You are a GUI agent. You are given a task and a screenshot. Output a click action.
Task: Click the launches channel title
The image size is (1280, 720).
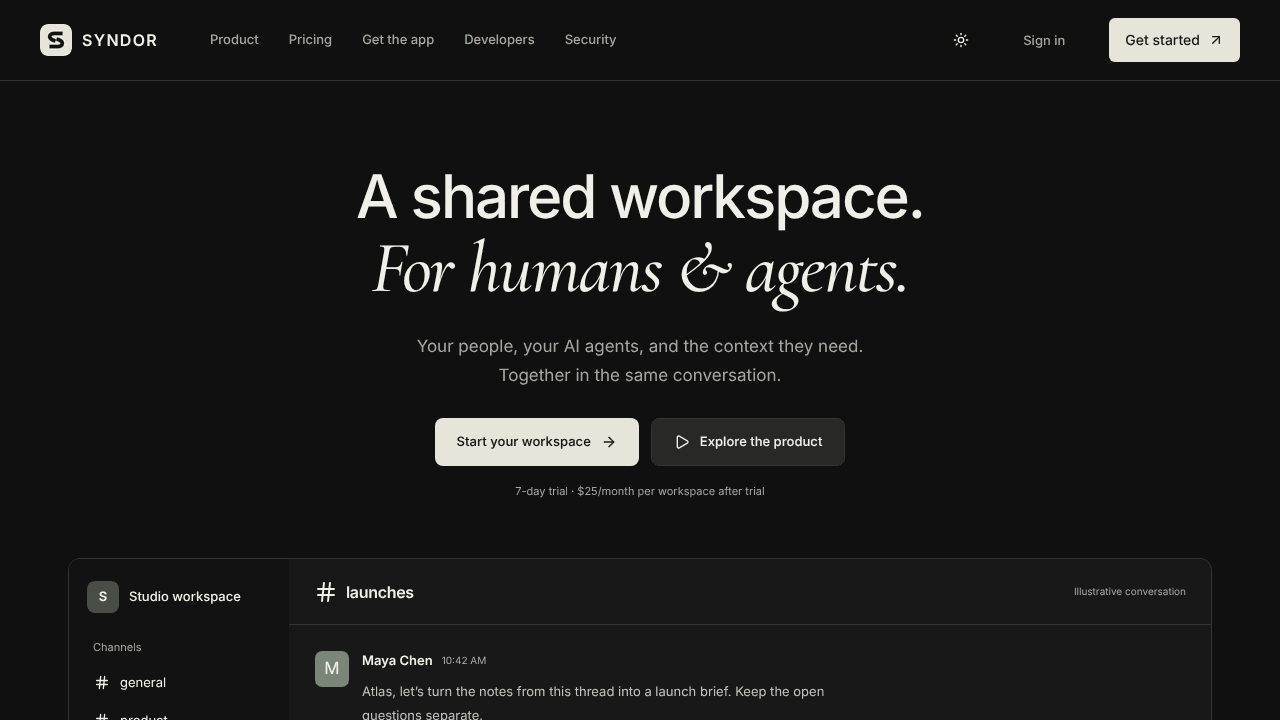pyautogui.click(x=380, y=592)
